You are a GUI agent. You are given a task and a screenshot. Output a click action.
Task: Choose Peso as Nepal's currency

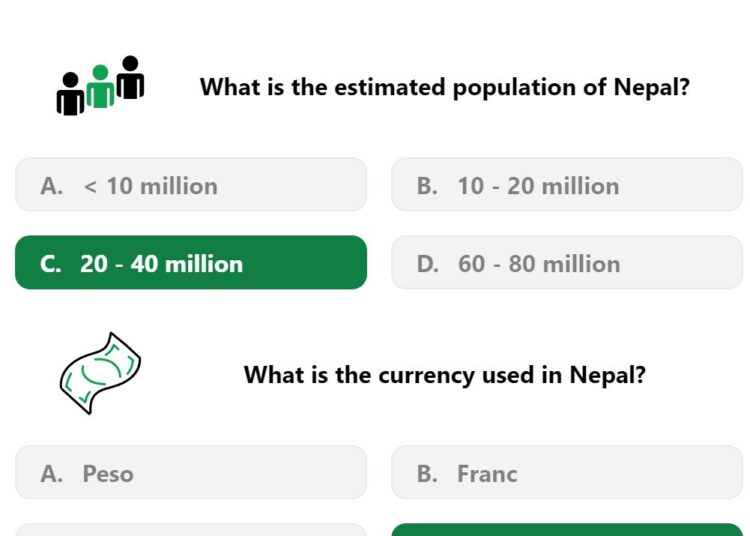(191, 473)
